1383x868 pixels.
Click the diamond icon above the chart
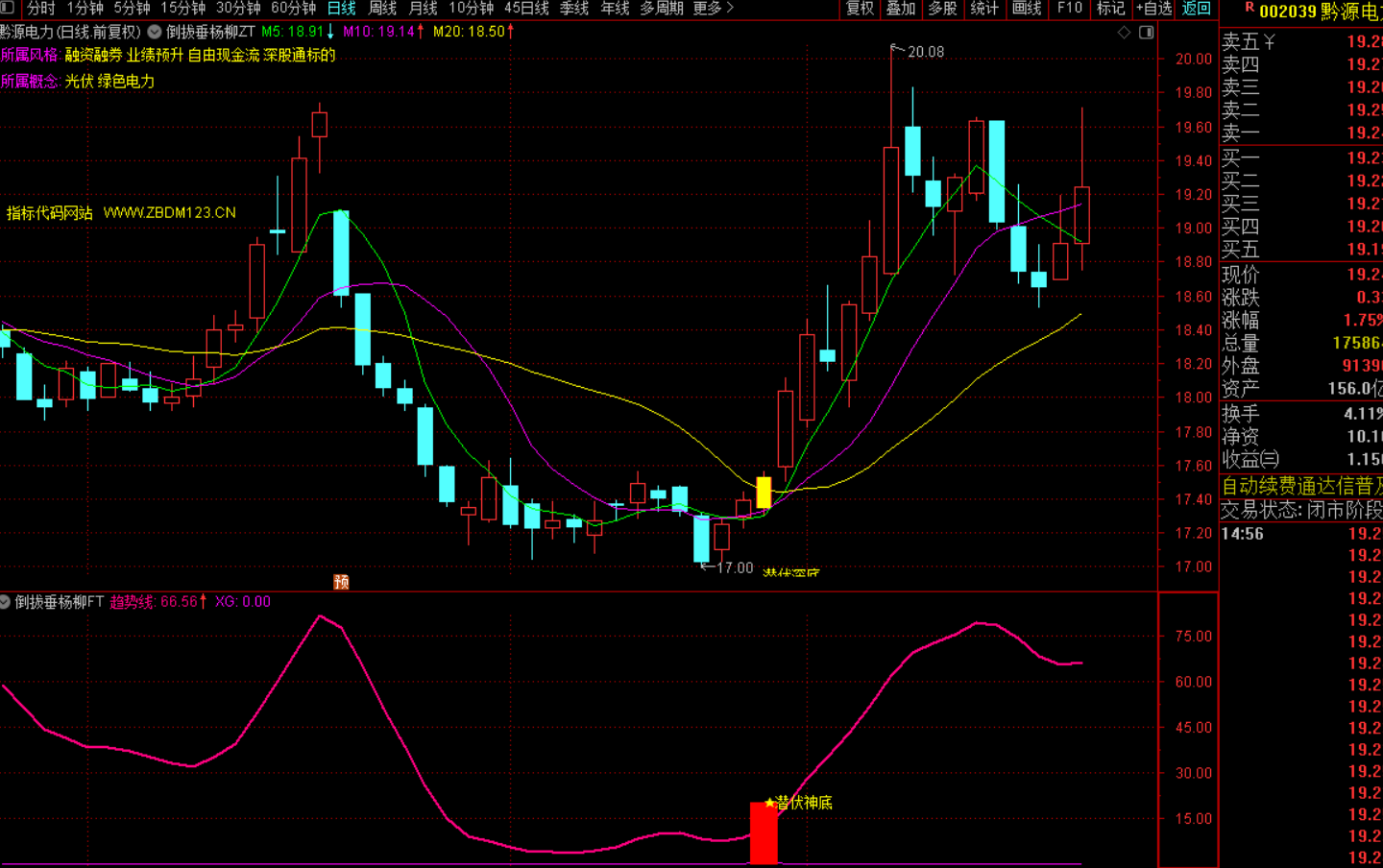point(1124,33)
